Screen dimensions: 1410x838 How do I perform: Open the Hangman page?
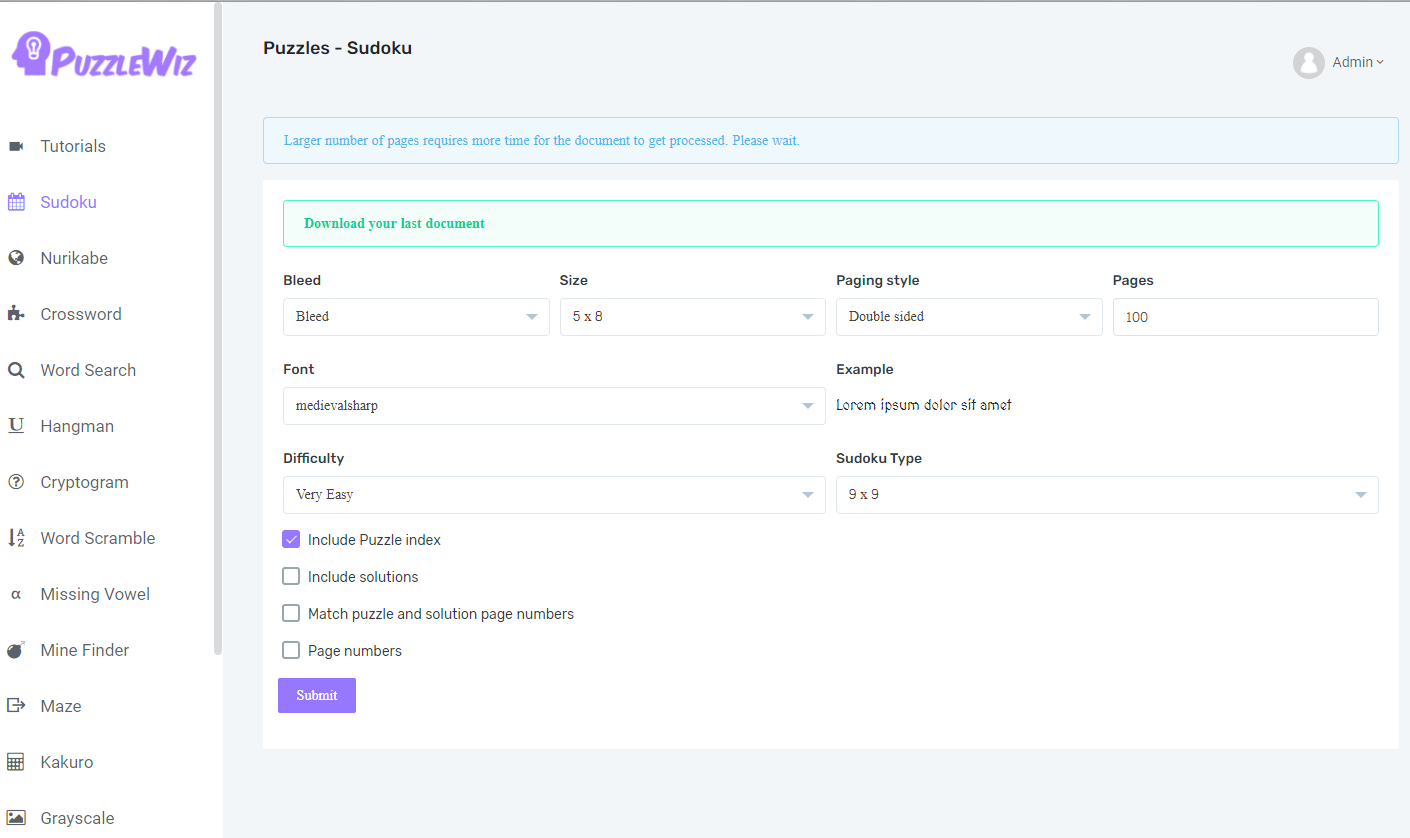[x=77, y=426]
